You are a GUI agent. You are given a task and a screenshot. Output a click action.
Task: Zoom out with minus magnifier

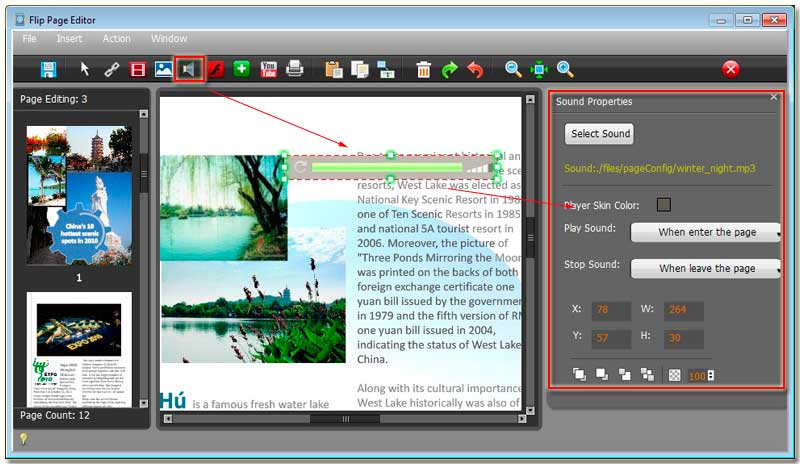513,69
